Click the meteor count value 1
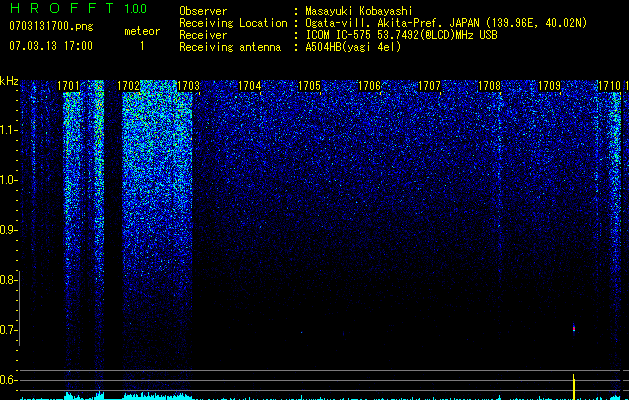This screenshot has height=400, width=629. 142,46
